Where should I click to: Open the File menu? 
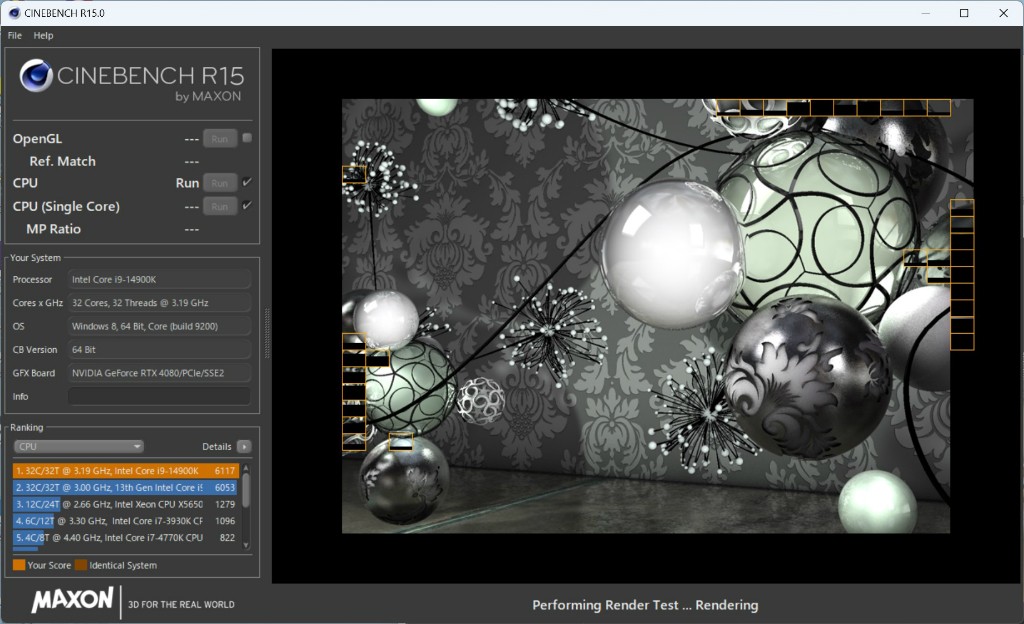coord(15,35)
